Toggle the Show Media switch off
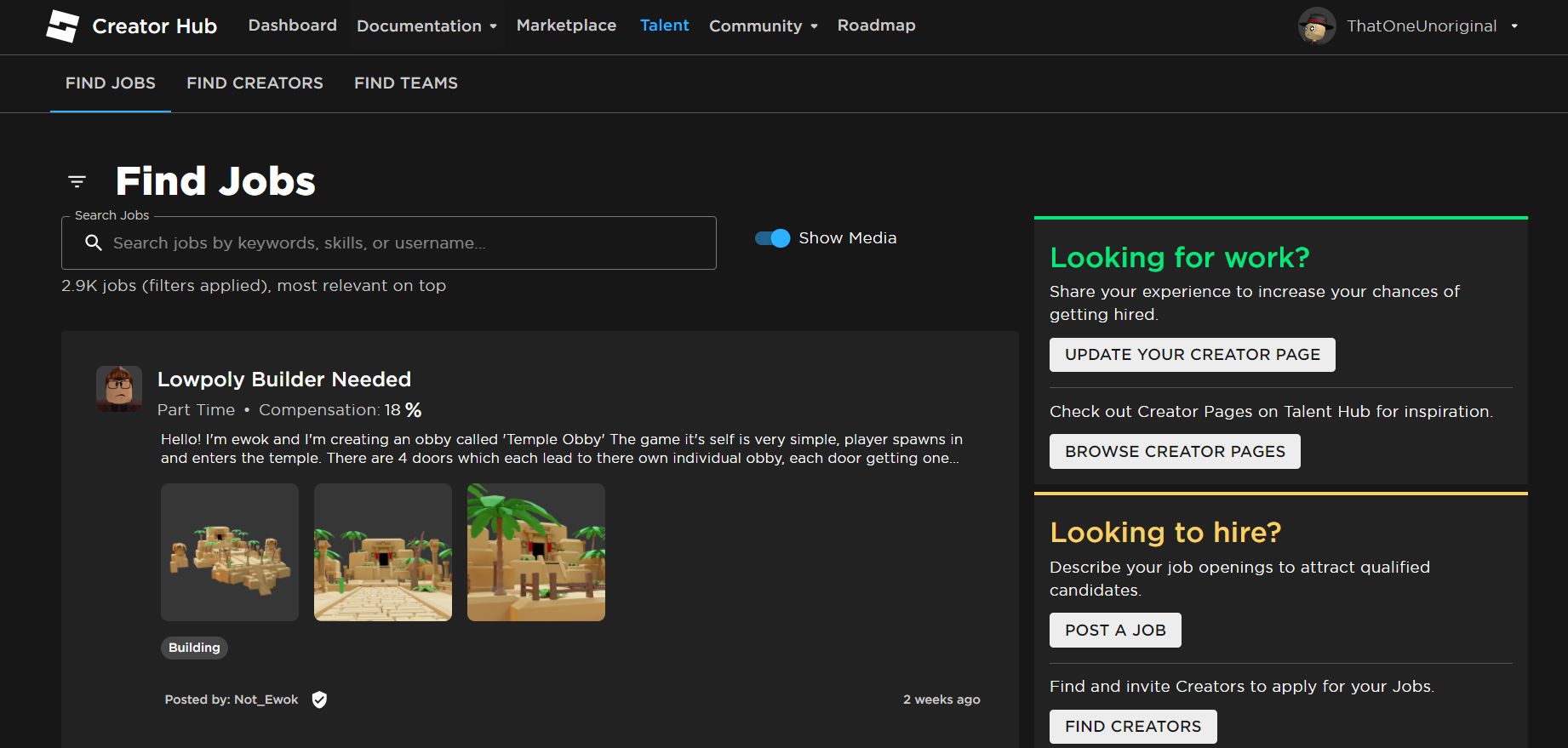 [773, 238]
